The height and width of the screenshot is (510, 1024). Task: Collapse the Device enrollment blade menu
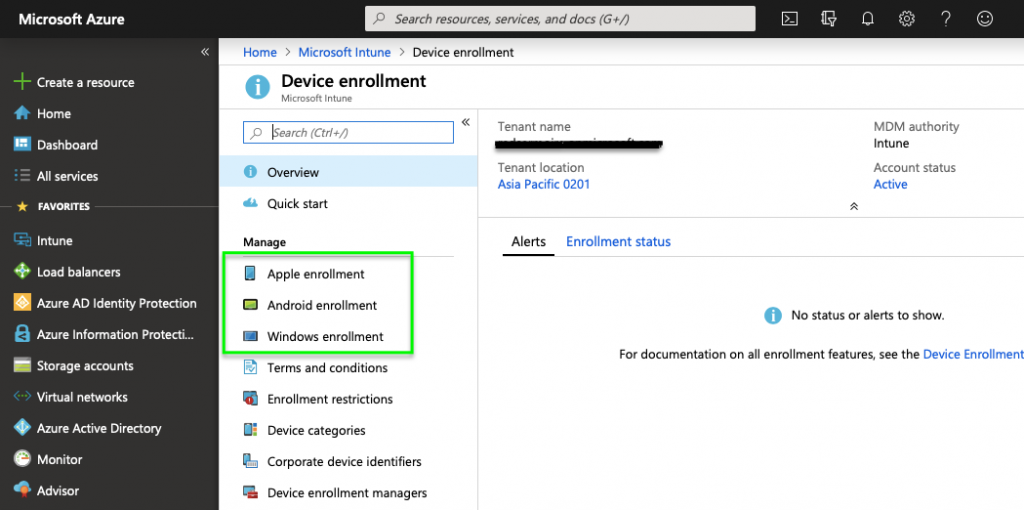[x=466, y=122]
